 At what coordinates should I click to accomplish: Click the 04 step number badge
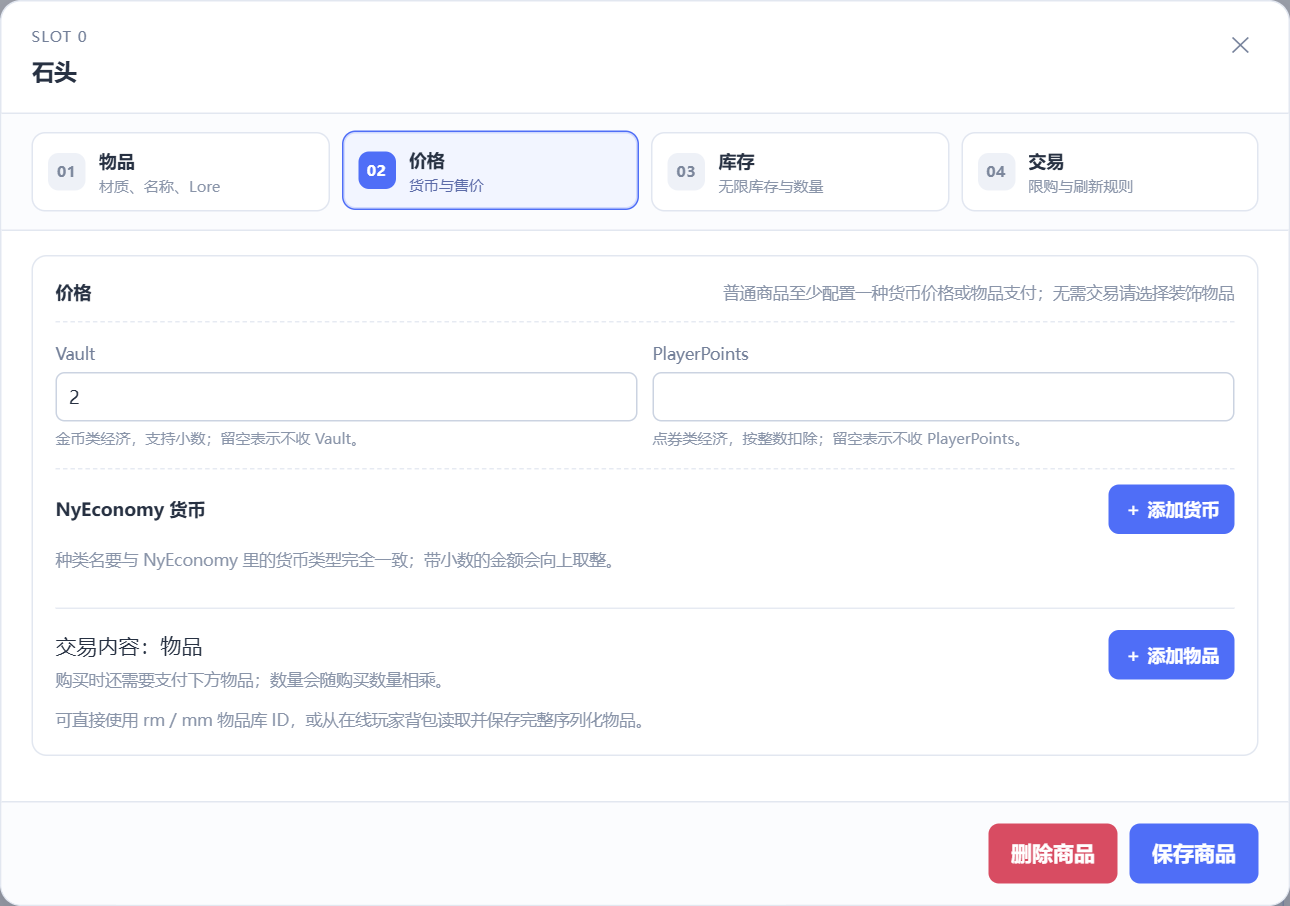click(996, 172)
